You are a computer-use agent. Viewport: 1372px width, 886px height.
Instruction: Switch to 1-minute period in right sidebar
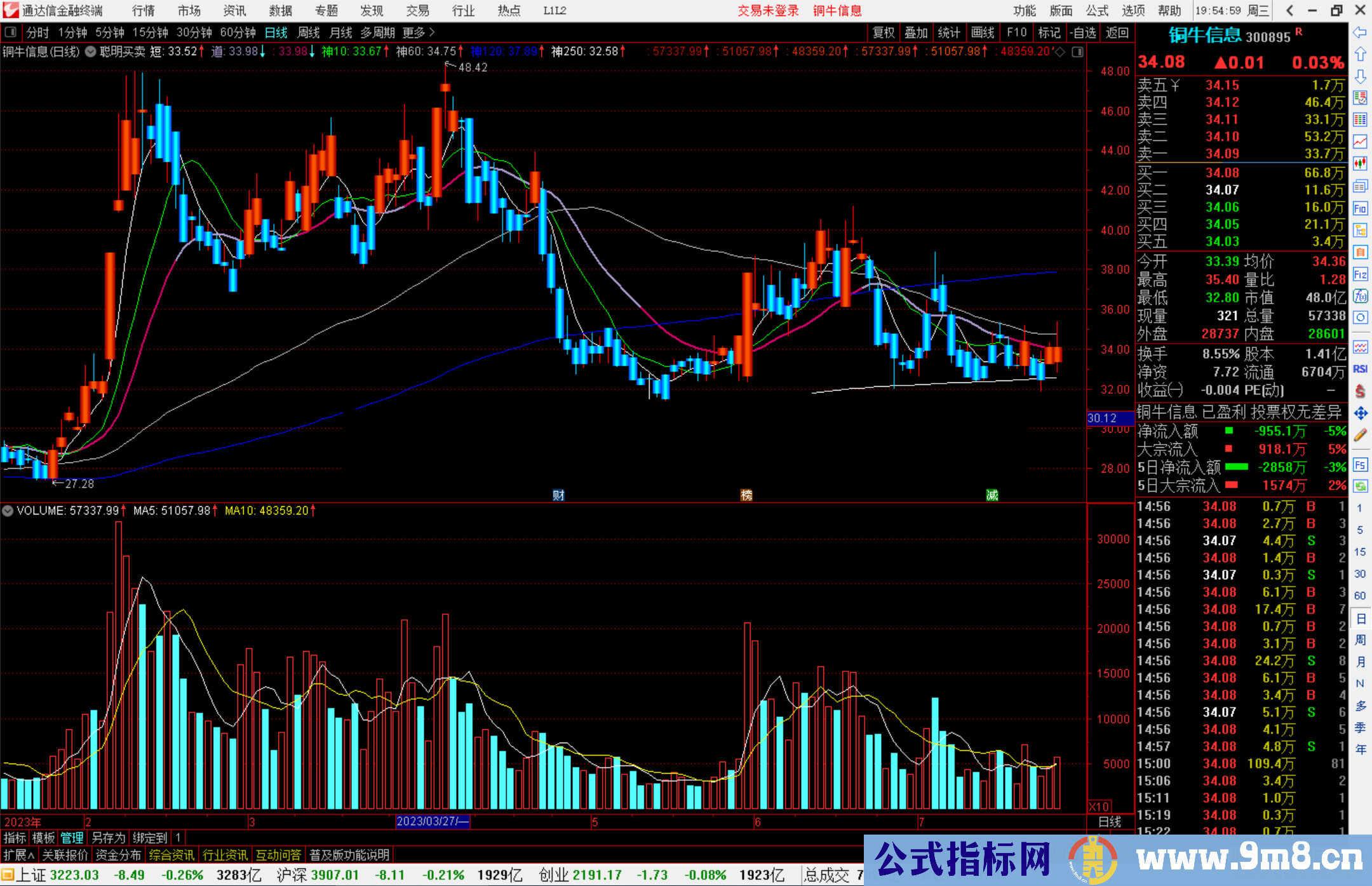point(1359,508)
